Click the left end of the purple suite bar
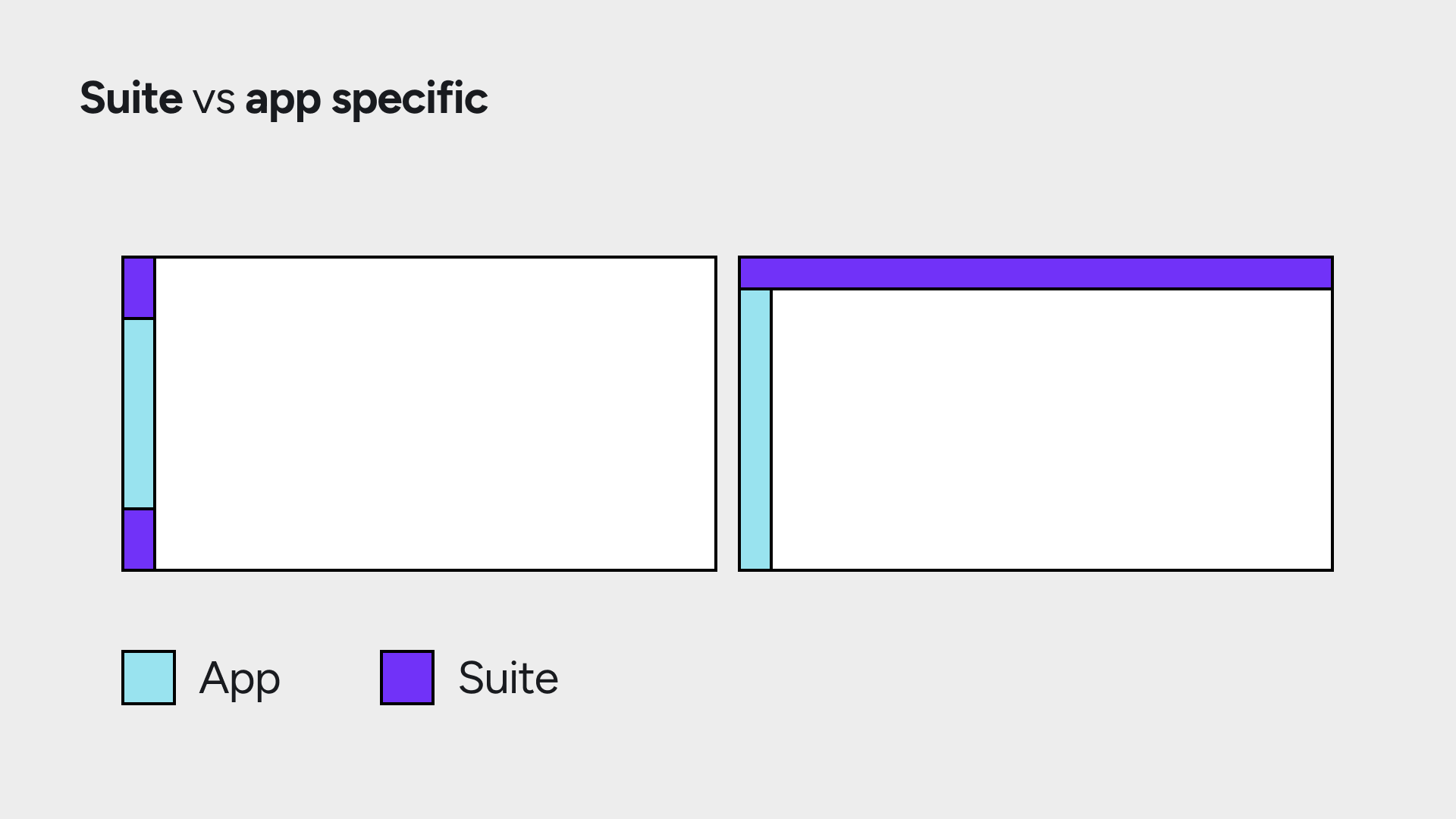The image size is (1456, 819). 767,273
